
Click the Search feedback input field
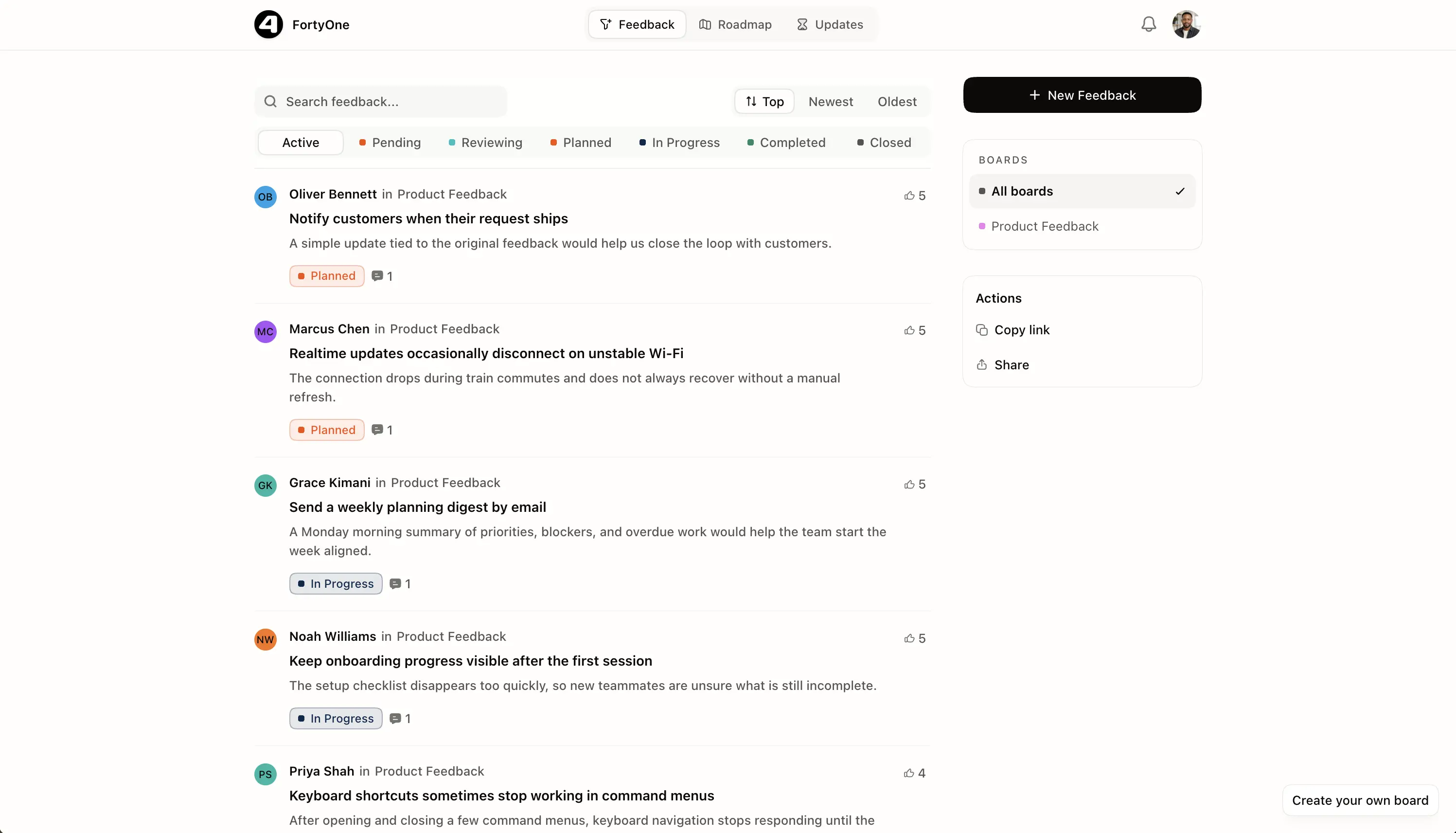tap(381, 102)
